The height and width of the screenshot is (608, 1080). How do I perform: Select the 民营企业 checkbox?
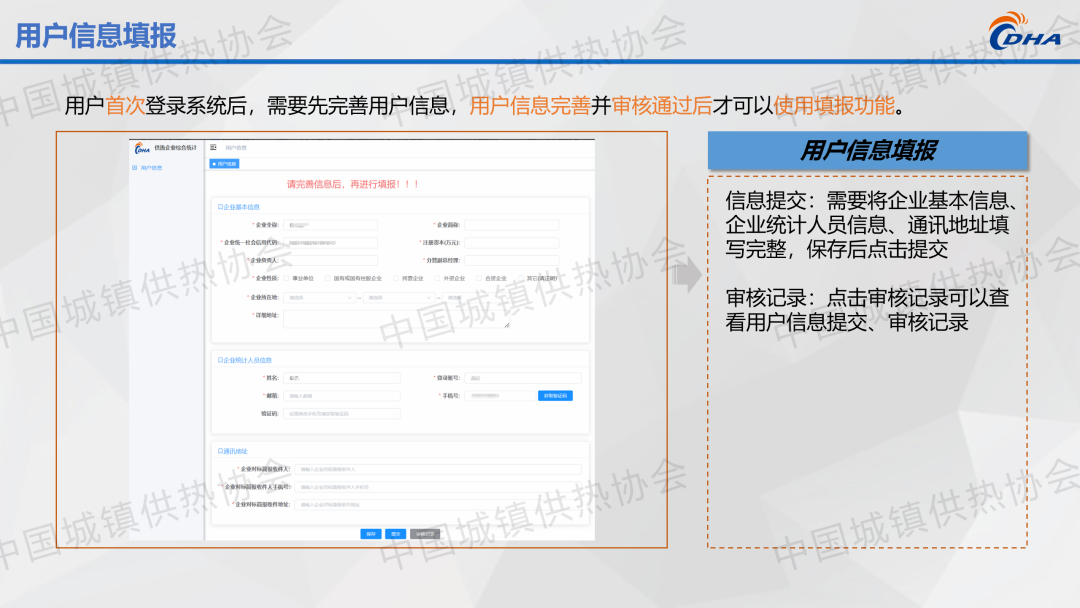pos(395,278)
